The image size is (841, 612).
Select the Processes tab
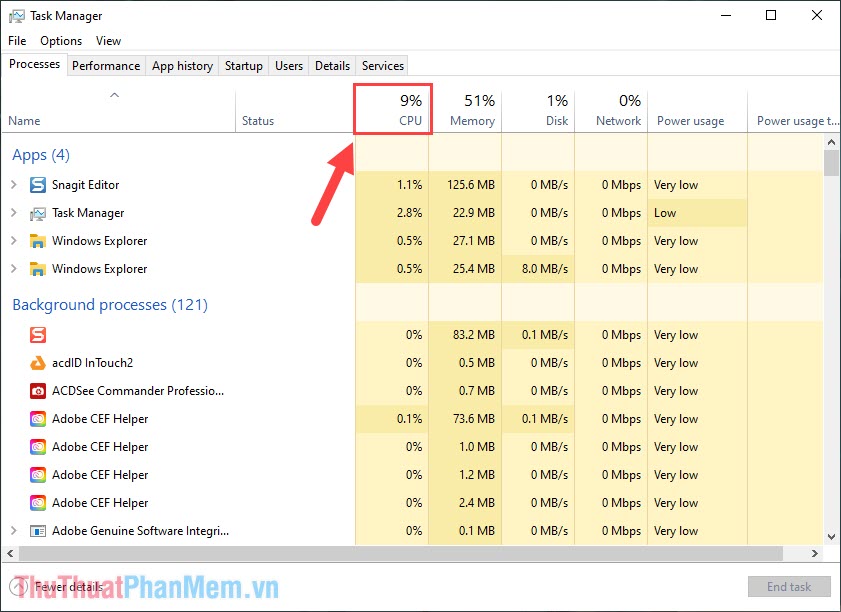(34, 64)
